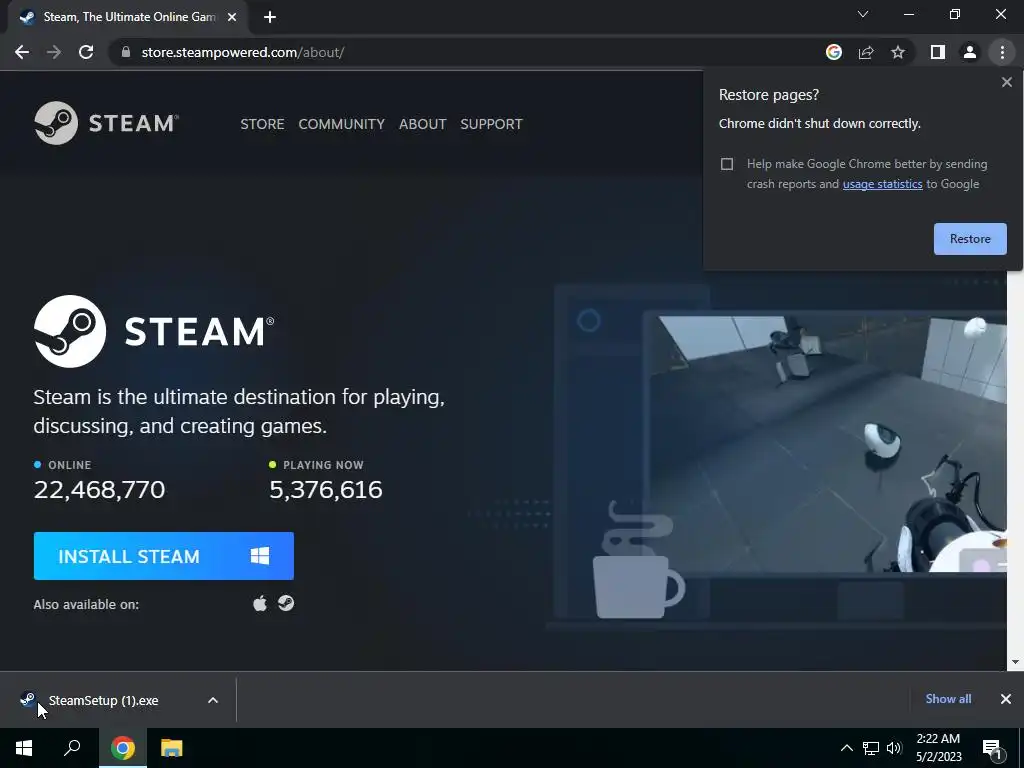The height and width of the screenshot is (768, 1024).
Task: Open the Chrome three-dot menu
Action: tap(1002, 52)
